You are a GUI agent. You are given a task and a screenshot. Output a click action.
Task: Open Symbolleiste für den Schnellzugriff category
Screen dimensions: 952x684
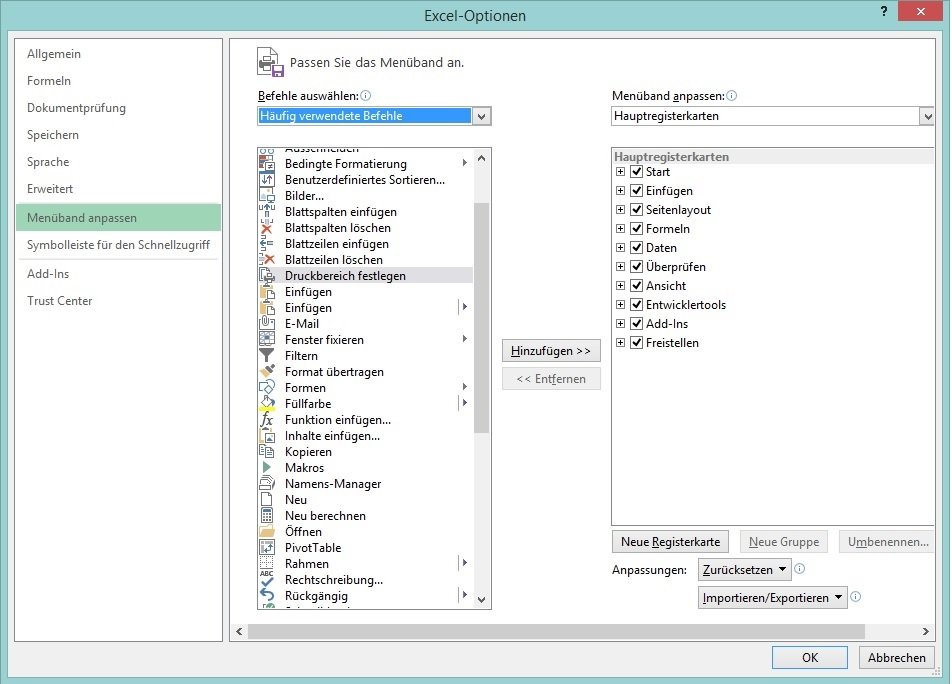click(118, 245)
